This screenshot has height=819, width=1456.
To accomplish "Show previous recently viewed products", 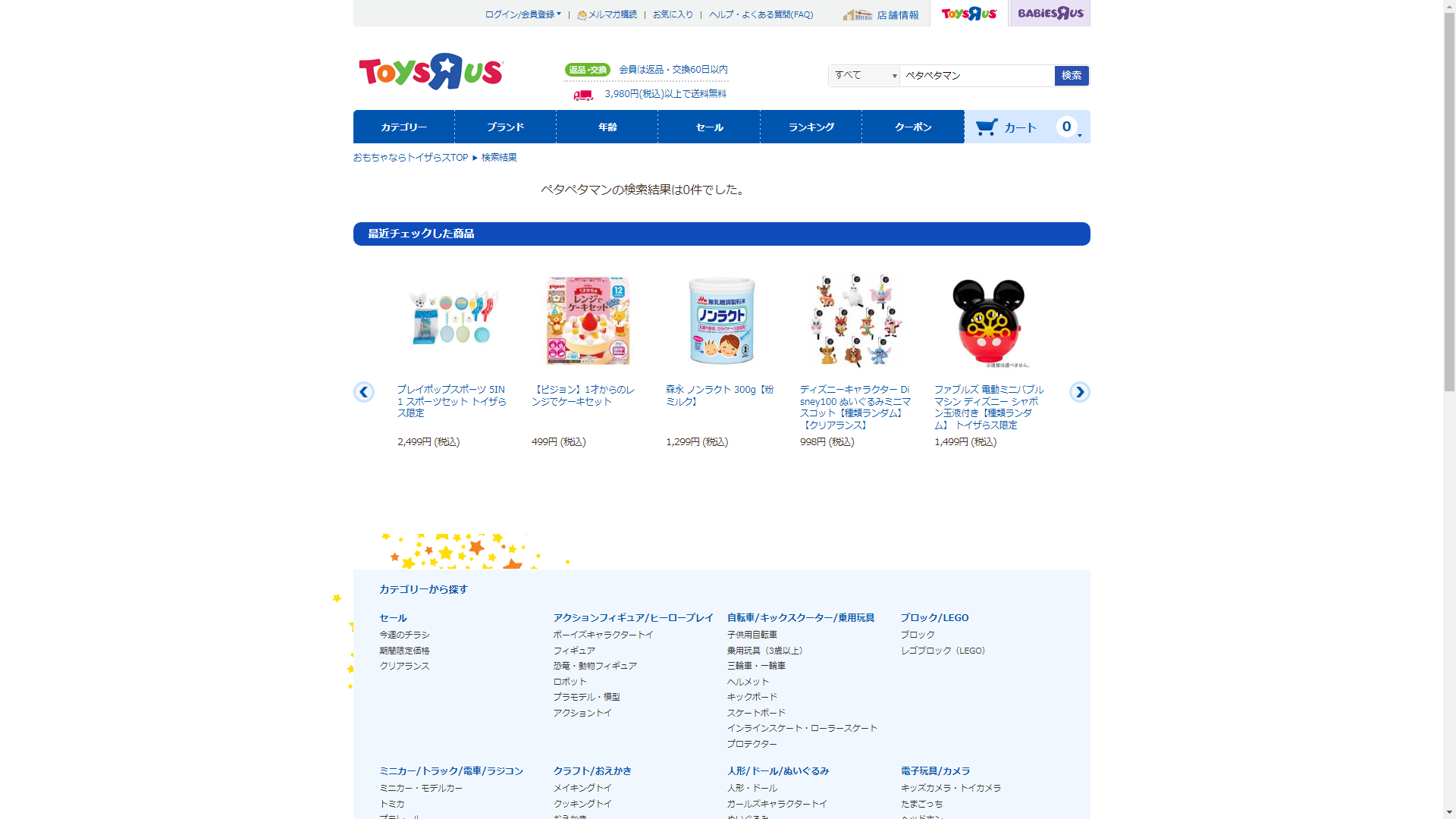I will [x=364, y=392].
